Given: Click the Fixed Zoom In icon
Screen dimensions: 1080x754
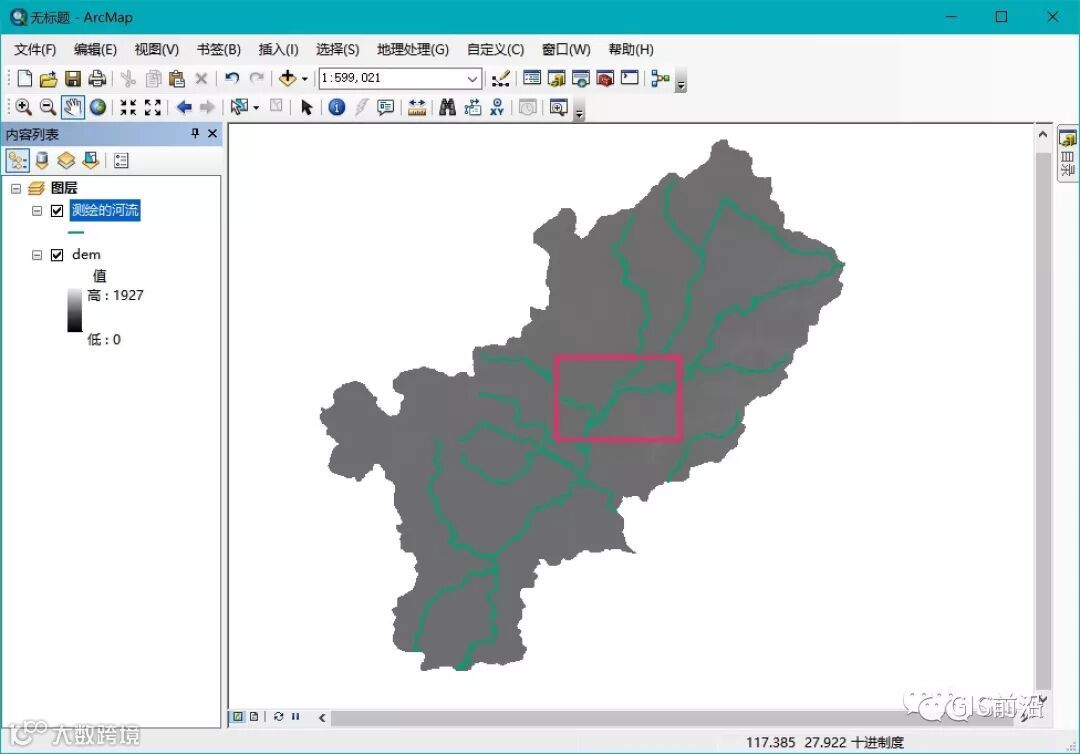Looking at the screenshot, I should (x=128, y=107).
